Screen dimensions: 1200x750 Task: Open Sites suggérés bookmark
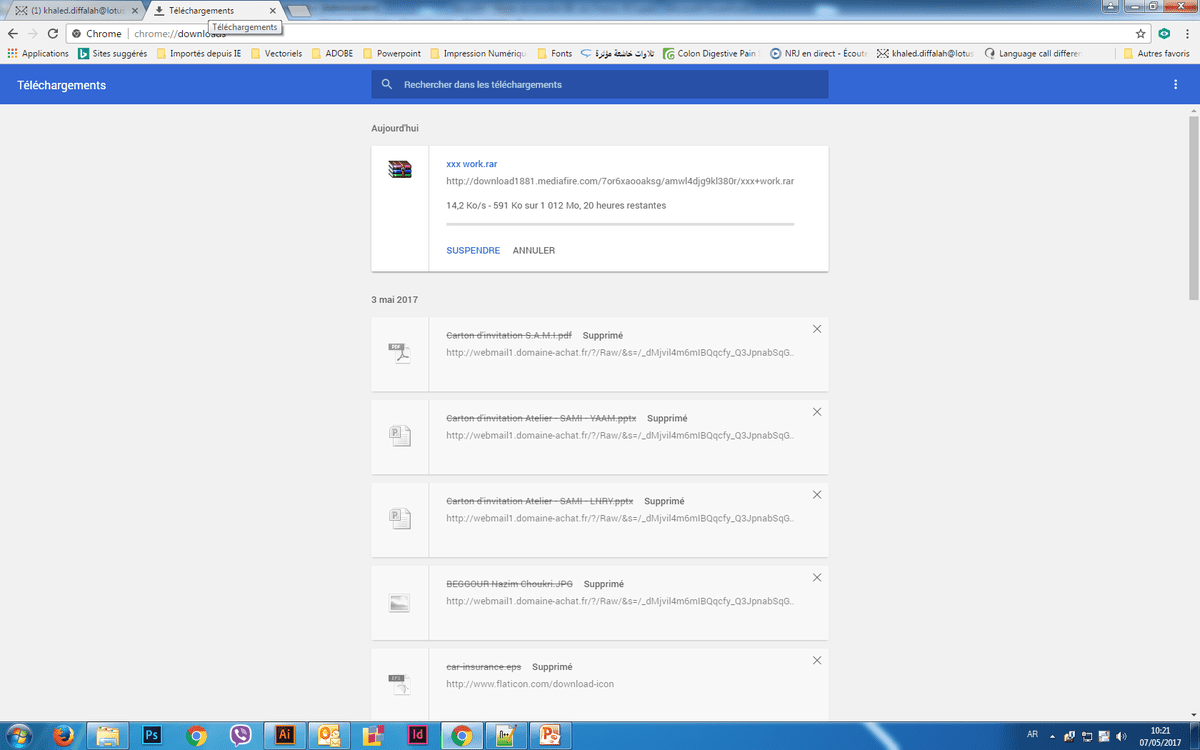coord(112,54)
